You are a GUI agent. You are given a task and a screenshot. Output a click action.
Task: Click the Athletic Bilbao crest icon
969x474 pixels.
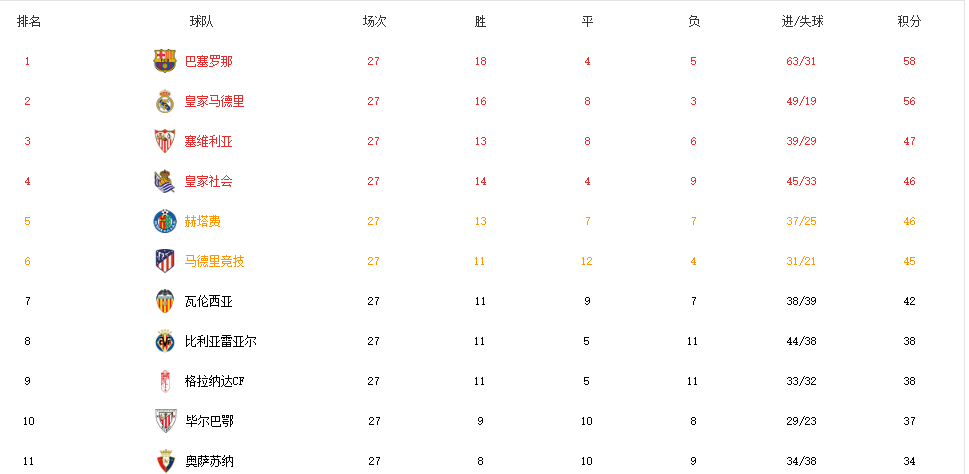[165, 421]
